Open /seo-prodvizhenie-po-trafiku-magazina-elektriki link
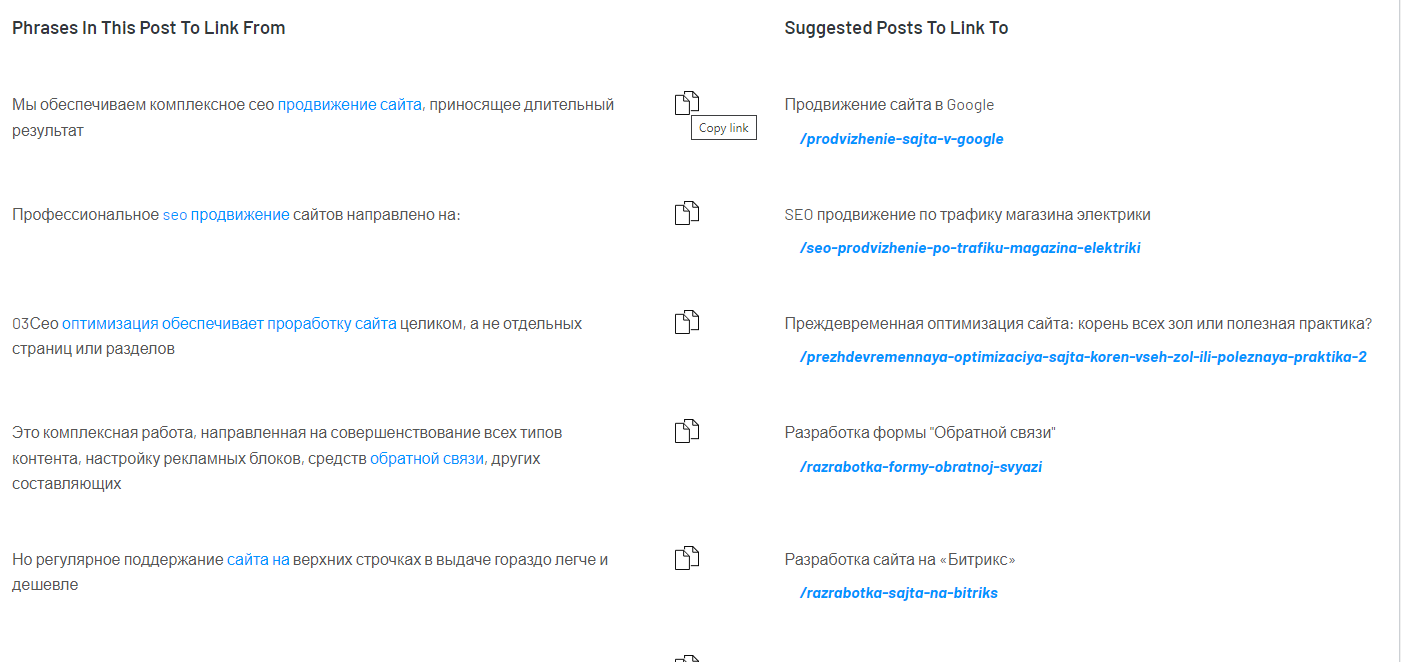Screen dimensions: 1401x662 click(970, 248)
